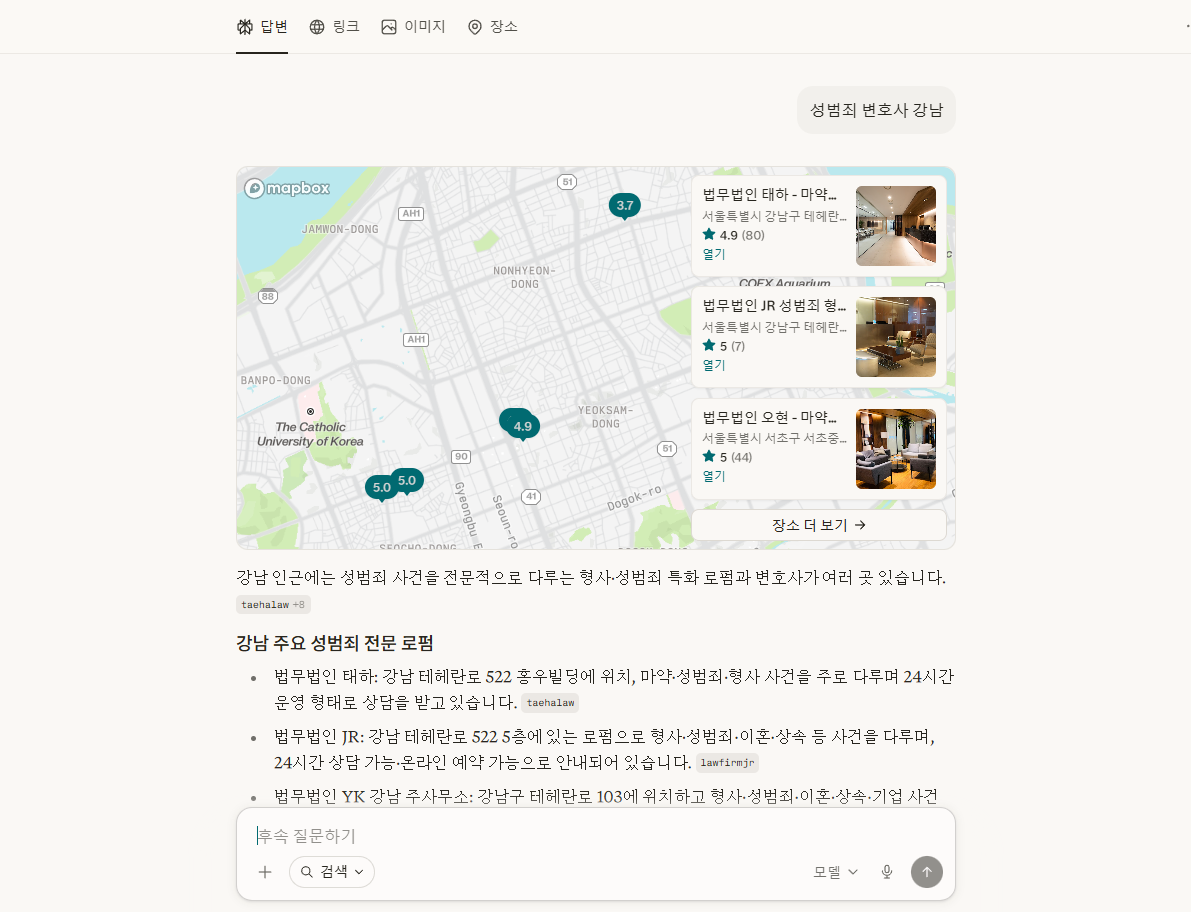Open the taehalaw citation after 태하 bullet
This screenshot has width=1191, height=912.
[550, 702]
